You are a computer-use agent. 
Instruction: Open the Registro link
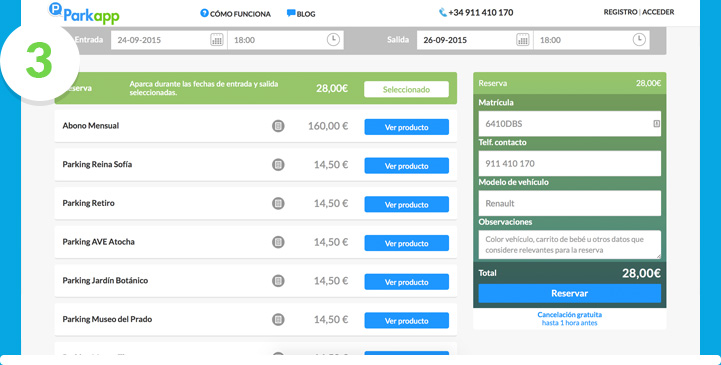tap(620, 12)
